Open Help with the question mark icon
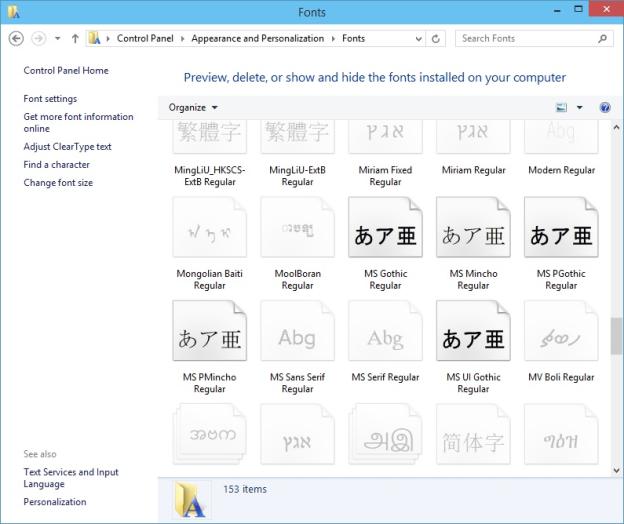The width and height of the screenshot is (624, 524). click(x=605, y=107)
